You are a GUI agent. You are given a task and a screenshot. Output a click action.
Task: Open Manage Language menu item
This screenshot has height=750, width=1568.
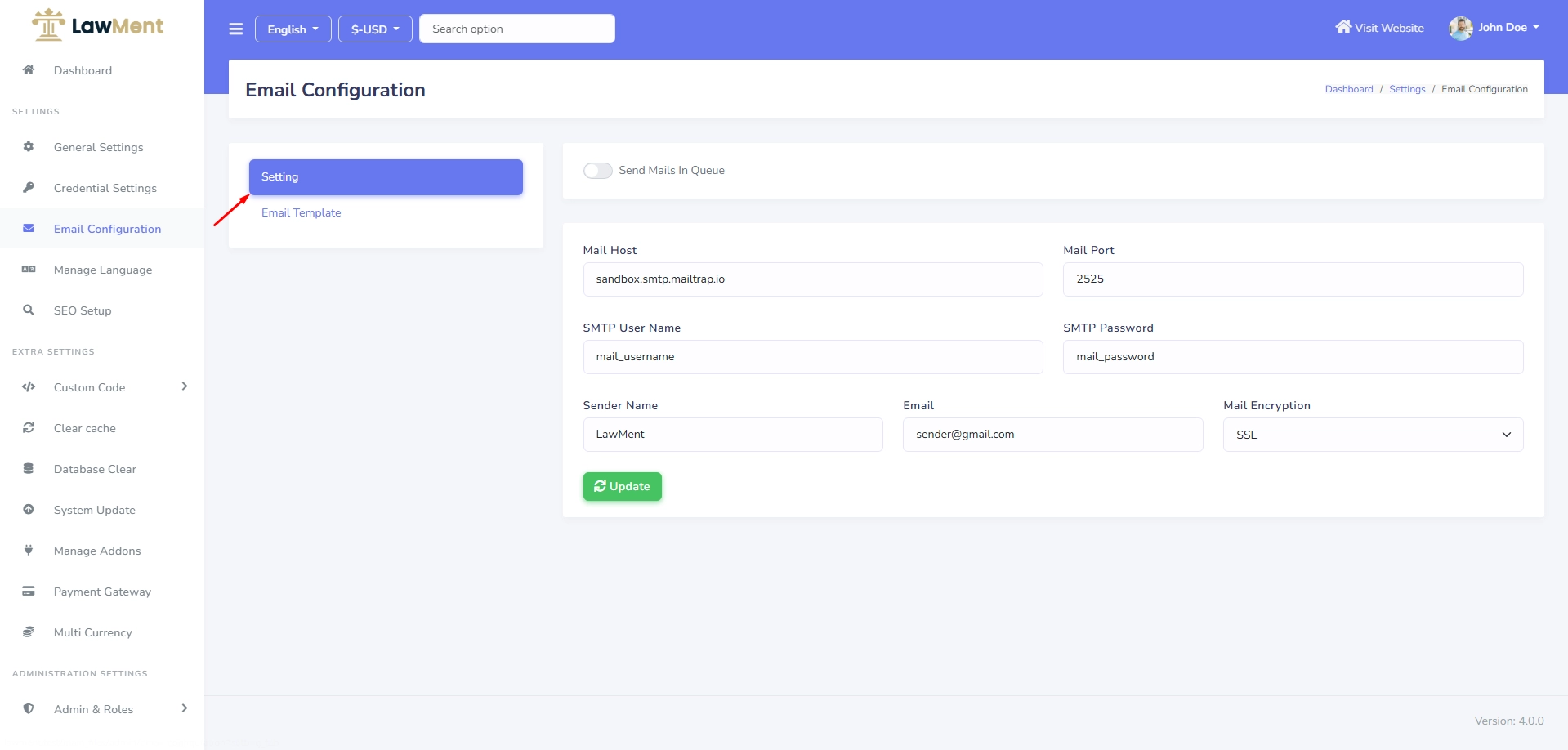point(102,270)
